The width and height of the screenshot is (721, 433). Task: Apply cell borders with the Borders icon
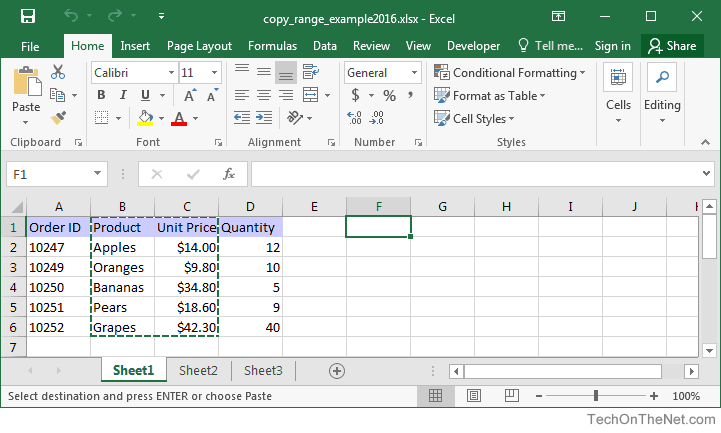click(102, 118)
